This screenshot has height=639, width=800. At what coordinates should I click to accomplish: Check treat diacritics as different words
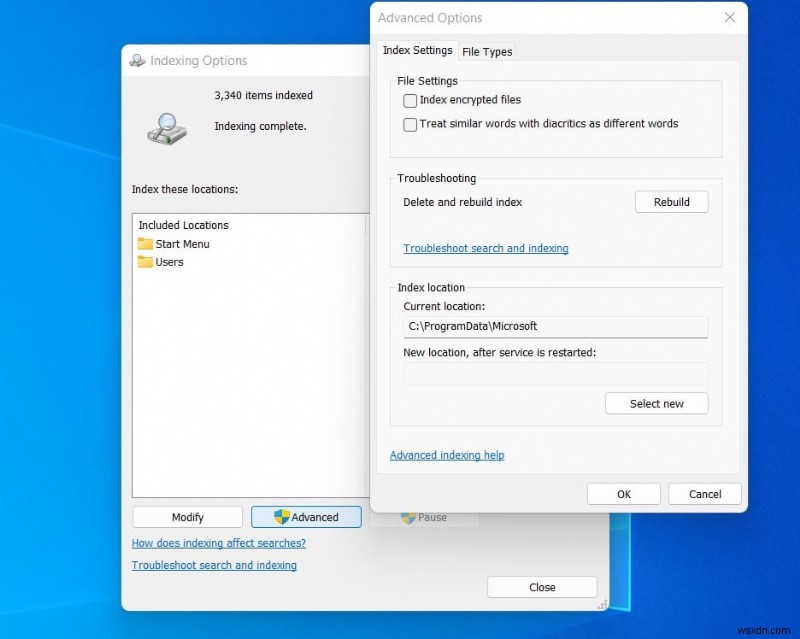point(410,124)
